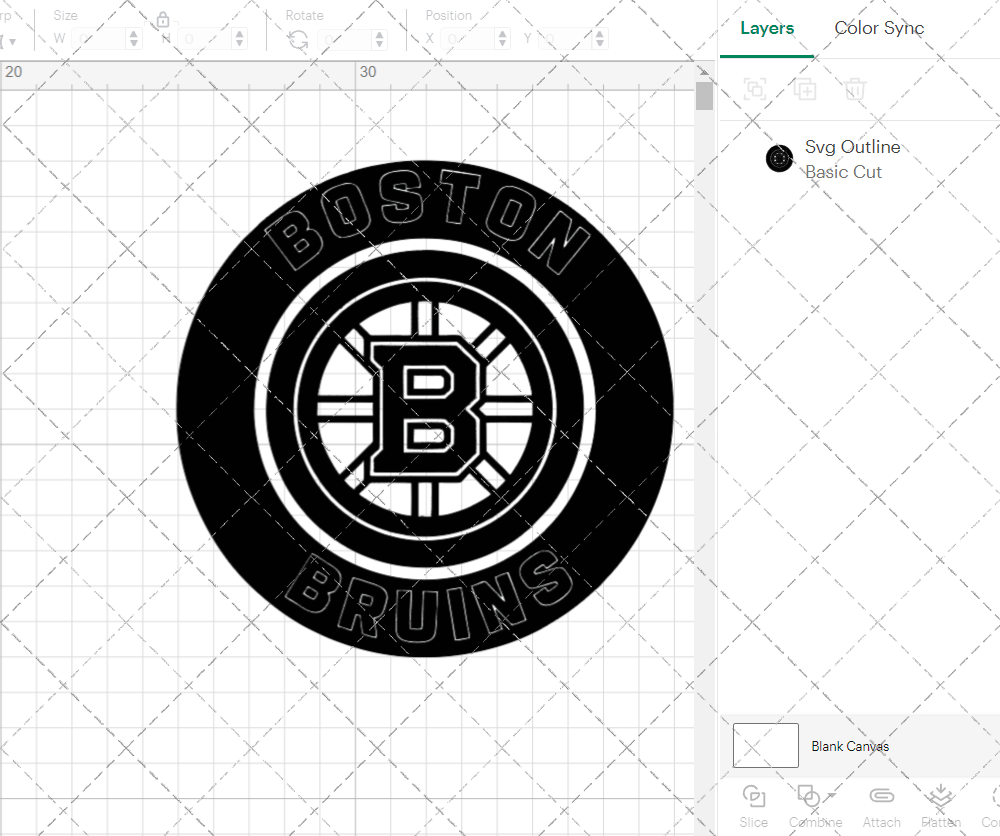Click the Blank Canvas label

849,746
